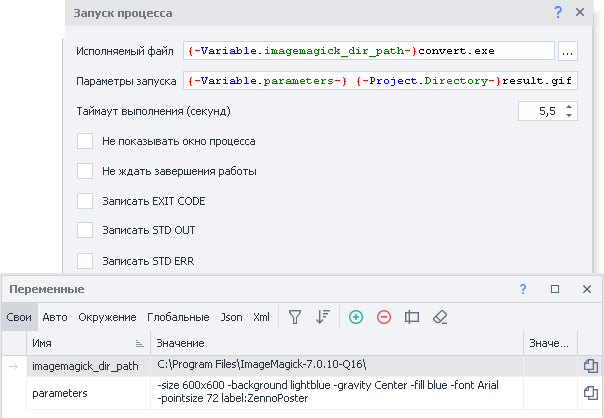This screenshot has height=418, width=604.
Task: Click the eraser clear icon
Action: [x=440, y=317]
